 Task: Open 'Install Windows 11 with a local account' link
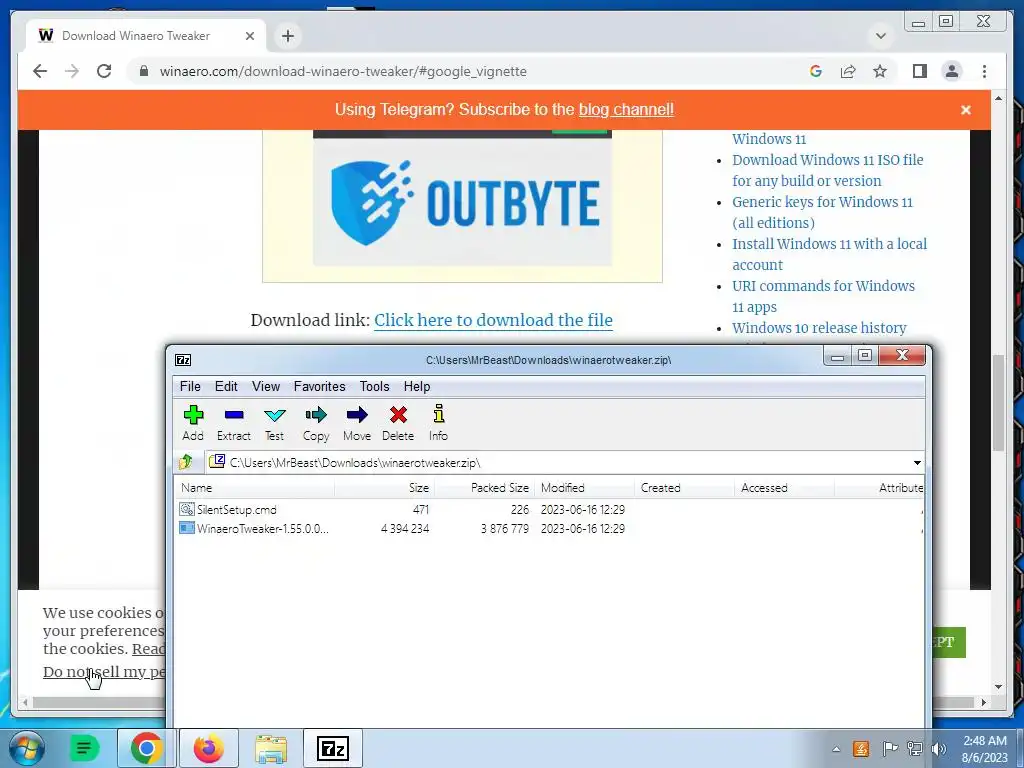[x=829, y=254]
